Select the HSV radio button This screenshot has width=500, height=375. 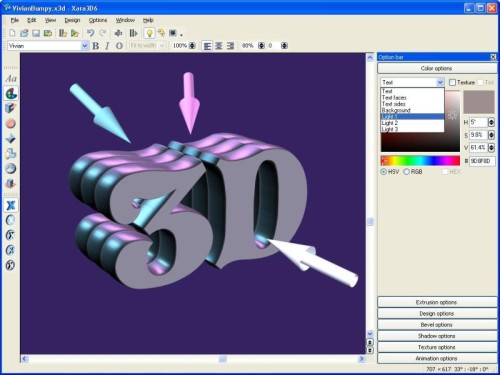click(x=384, y=172)
